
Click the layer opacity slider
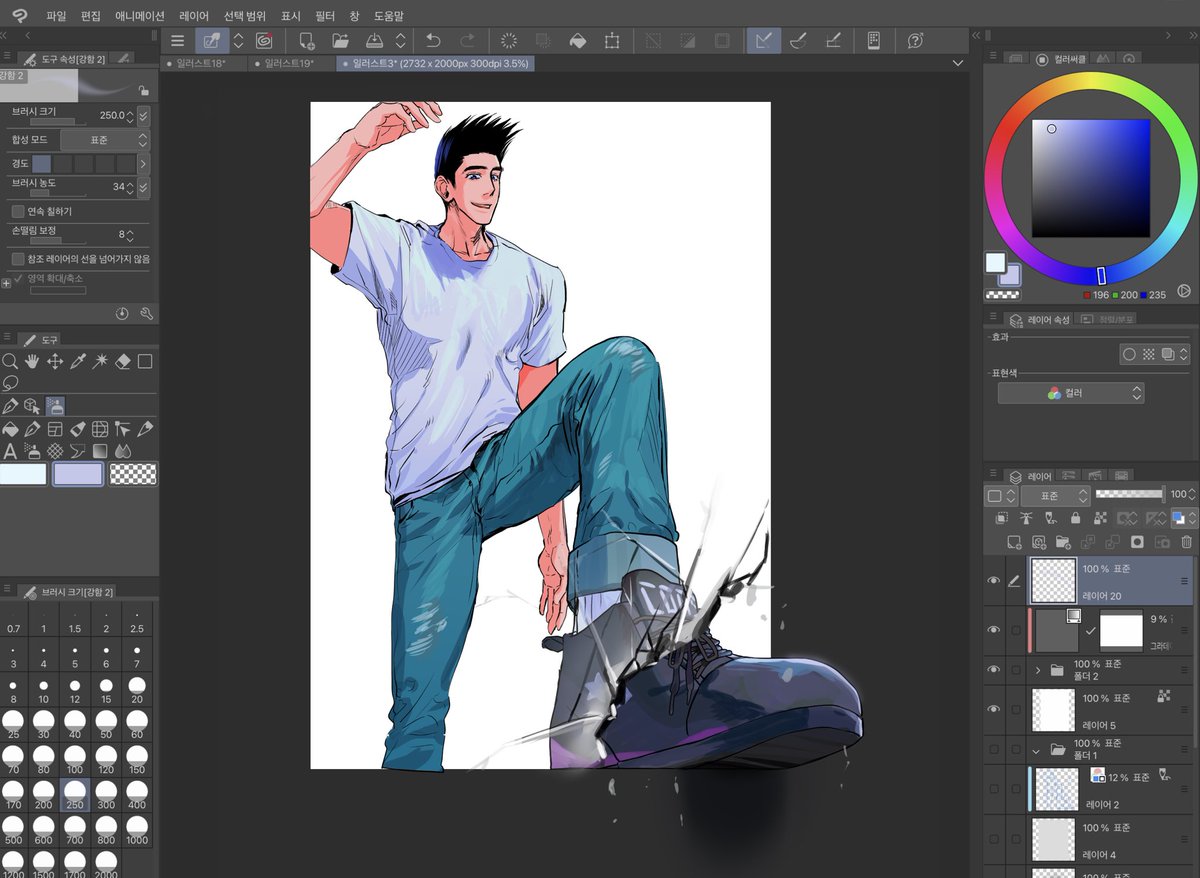point(1130,494)
